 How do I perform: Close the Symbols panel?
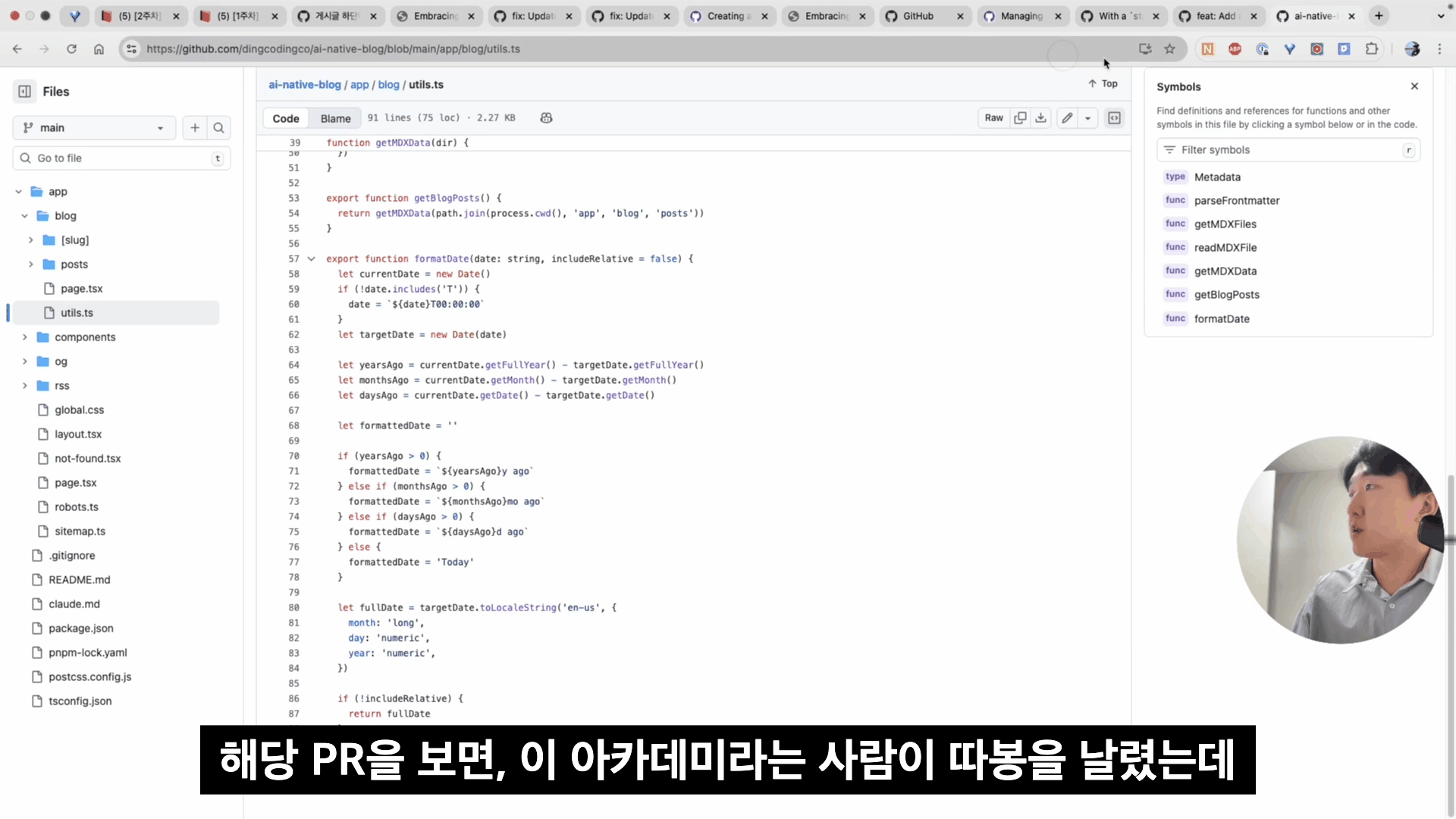click(x=1414, y=86)
